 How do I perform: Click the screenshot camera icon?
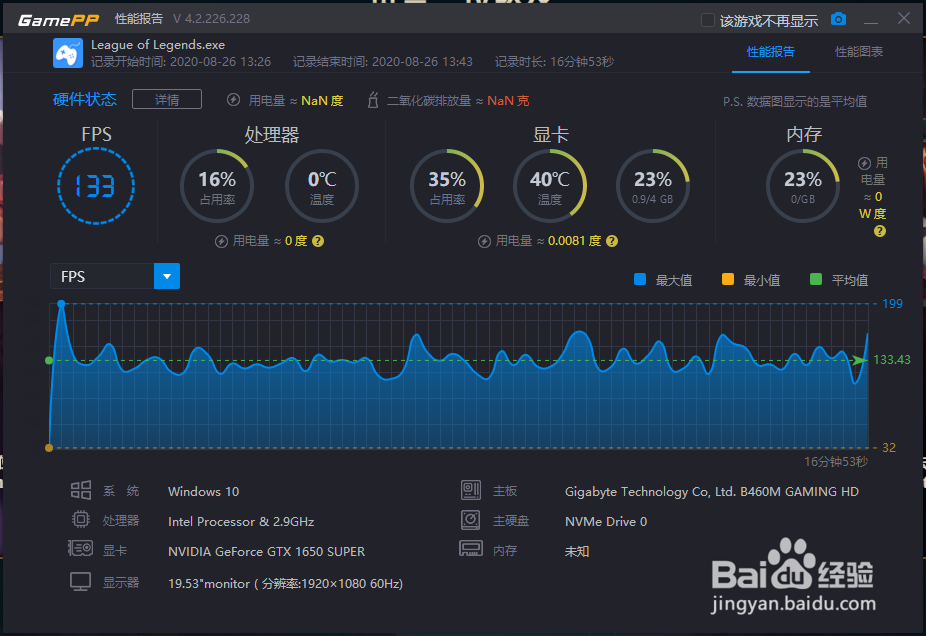click(838, 19)
